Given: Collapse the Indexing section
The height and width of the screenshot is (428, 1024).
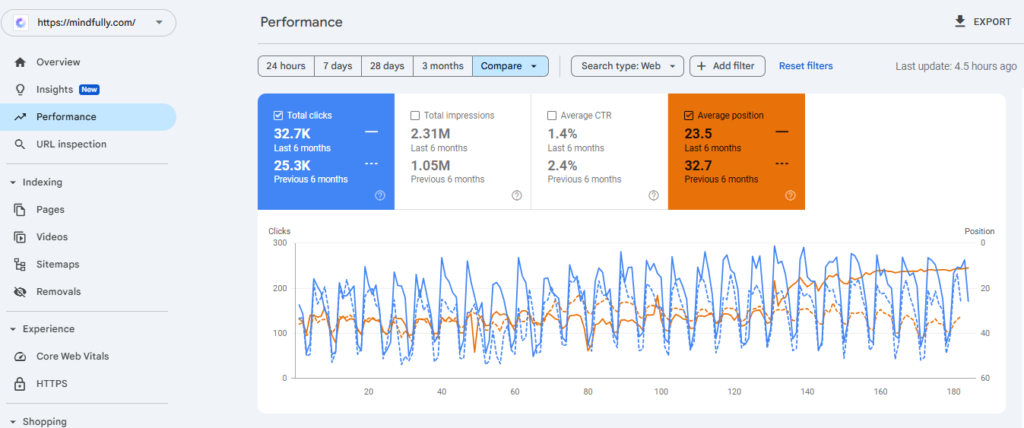Looking at the screenshot, I should [x=12, y=182].
